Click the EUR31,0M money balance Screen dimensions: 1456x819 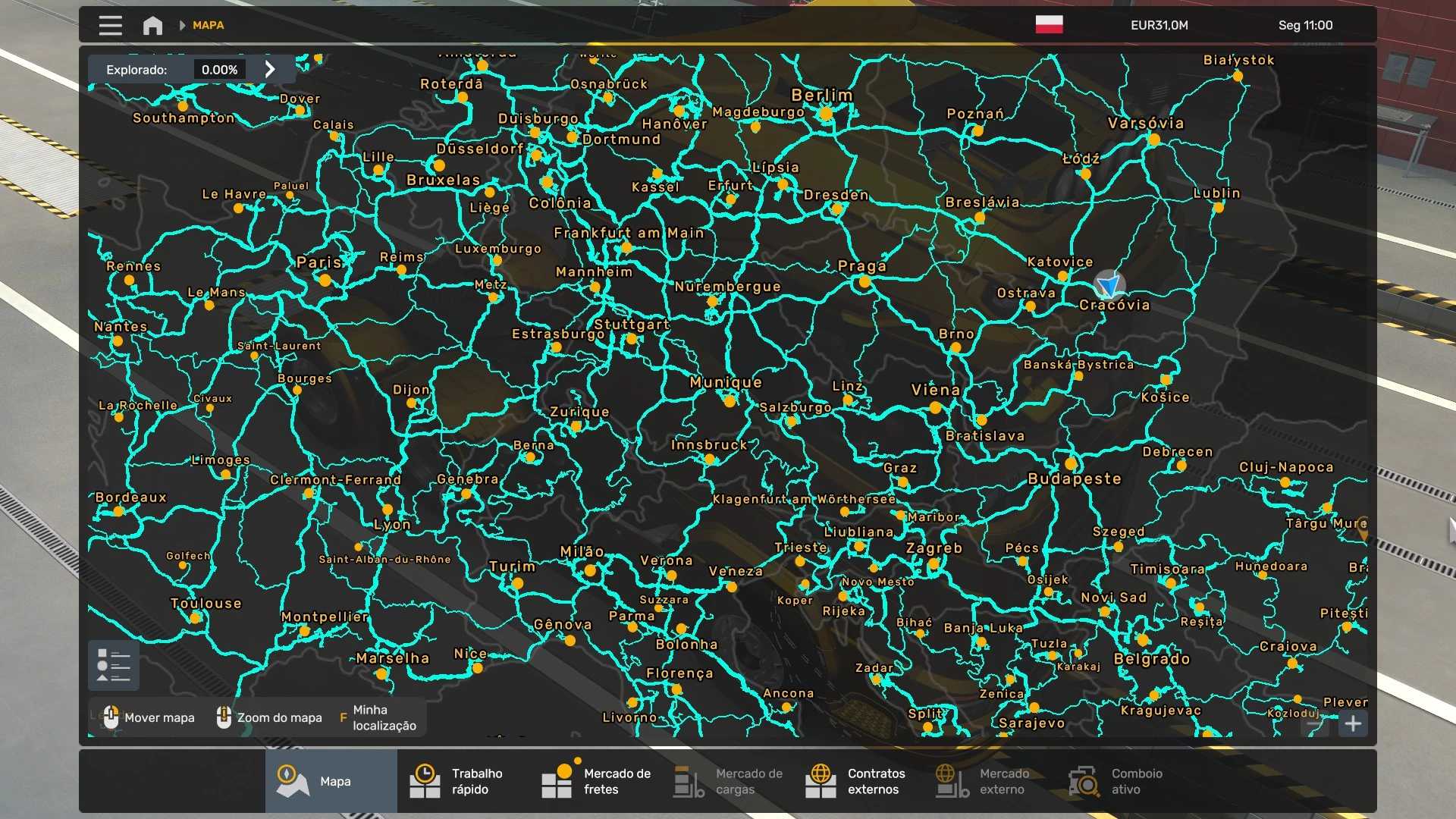pos(1159,25)
